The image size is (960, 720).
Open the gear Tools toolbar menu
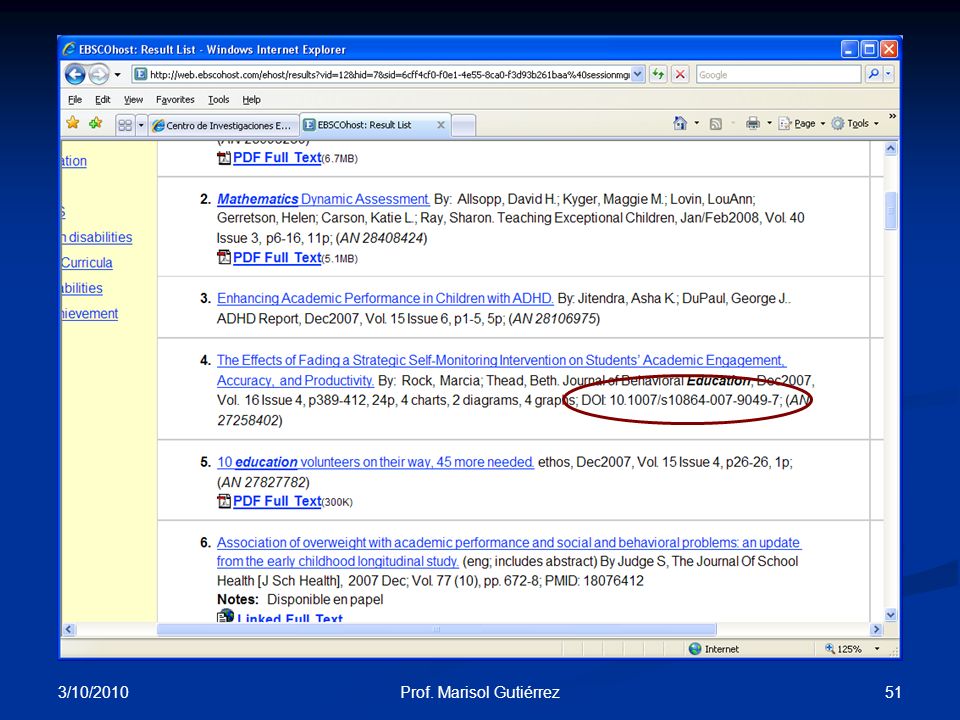[855, 124]
